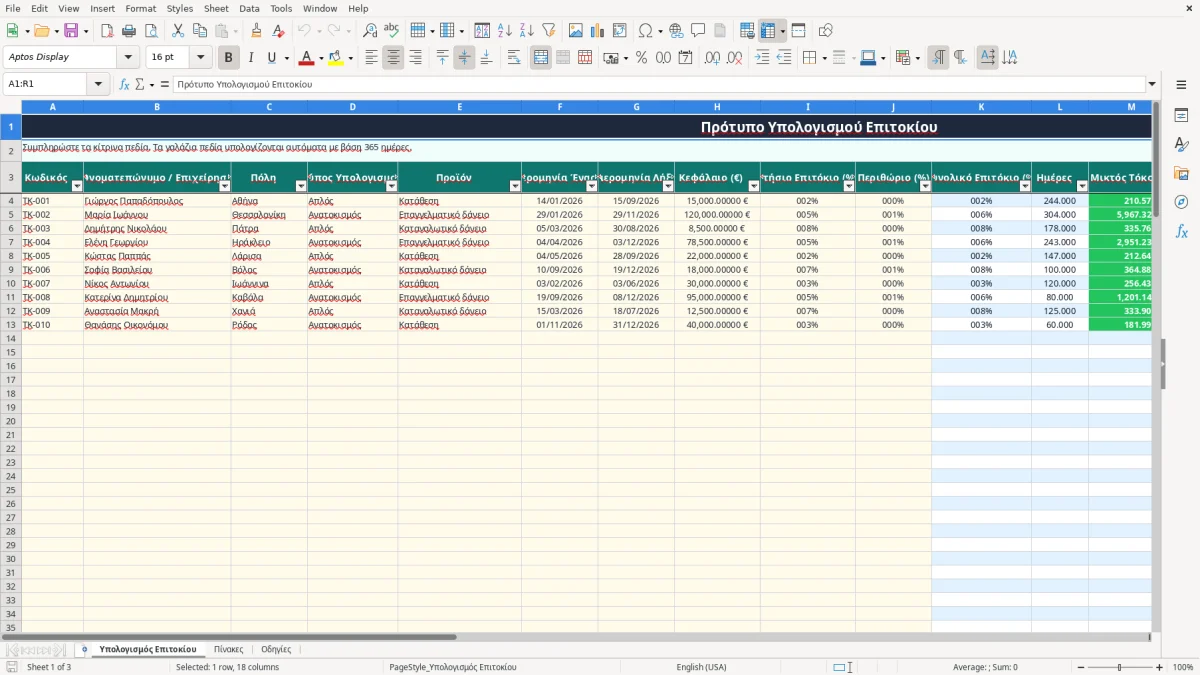Image resolution: width=1200 pixels, height=675 pixels.
Task: Switch to the Πίνακες sheet tab
Action: [228, 649]
